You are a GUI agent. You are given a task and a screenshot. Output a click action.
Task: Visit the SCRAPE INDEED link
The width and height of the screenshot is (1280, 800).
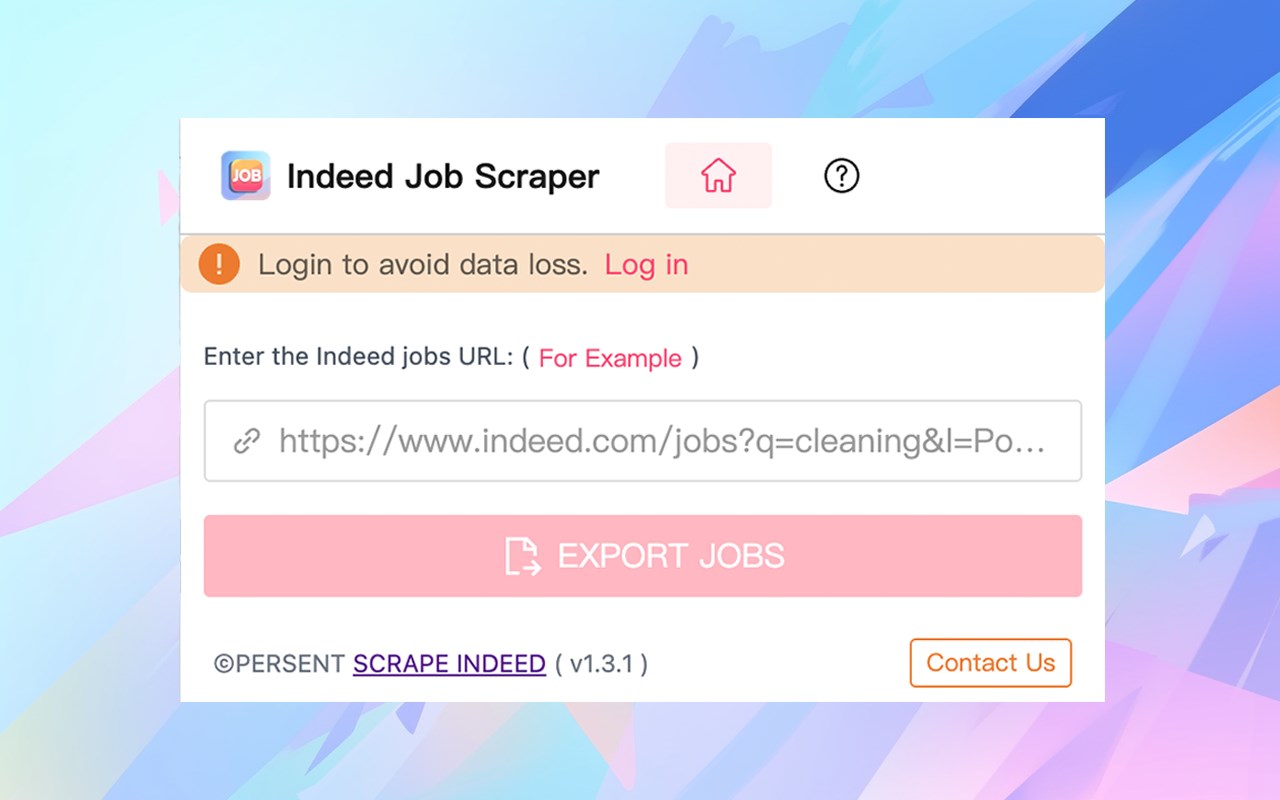pos(449,663)
